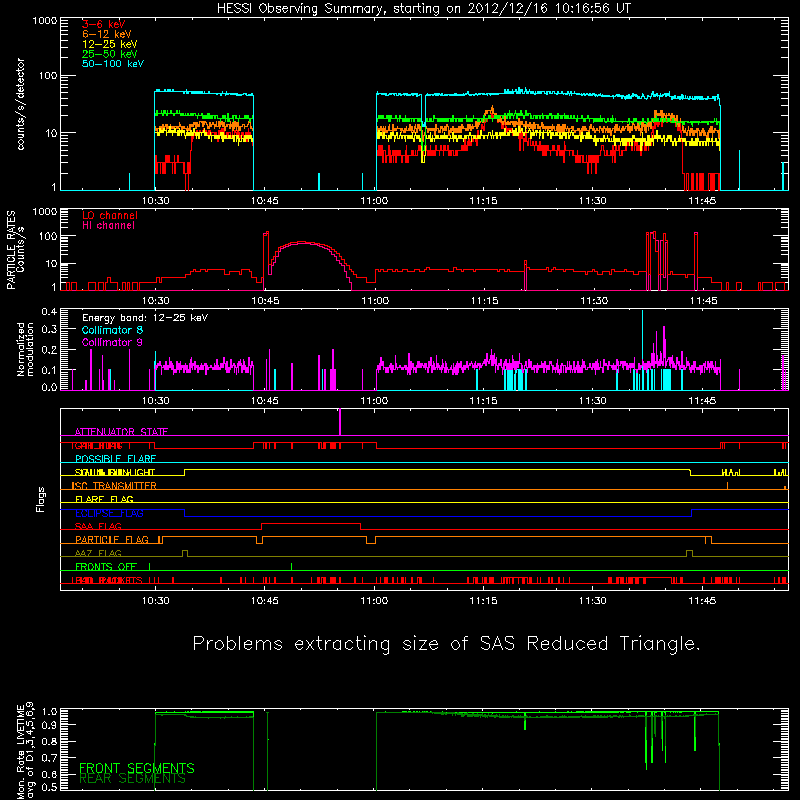Click the 100 tick on the particle rates axis
800x800 pixels.
pos(48,237)
